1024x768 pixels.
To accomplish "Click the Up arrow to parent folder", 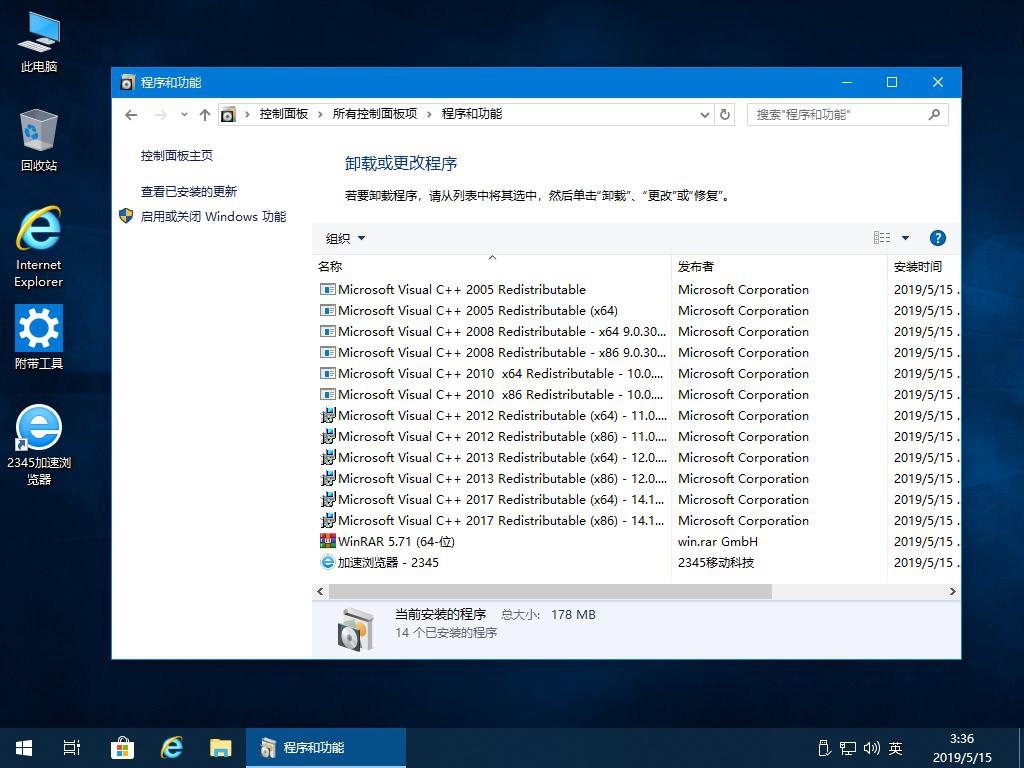I will 205,115.
